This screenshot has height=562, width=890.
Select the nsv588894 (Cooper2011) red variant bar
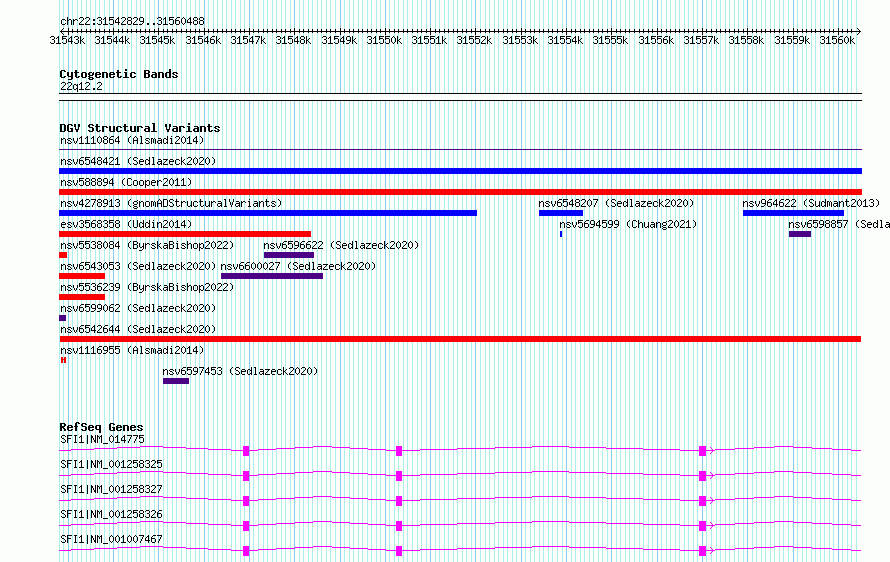point(460,192)
